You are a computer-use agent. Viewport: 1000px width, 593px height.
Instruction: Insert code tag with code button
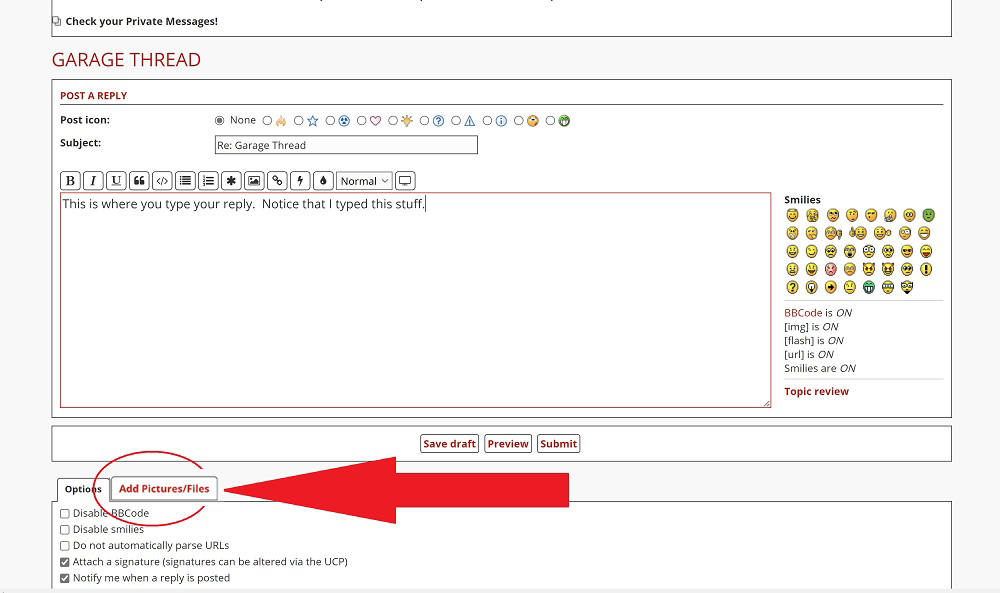pos(162,181)
